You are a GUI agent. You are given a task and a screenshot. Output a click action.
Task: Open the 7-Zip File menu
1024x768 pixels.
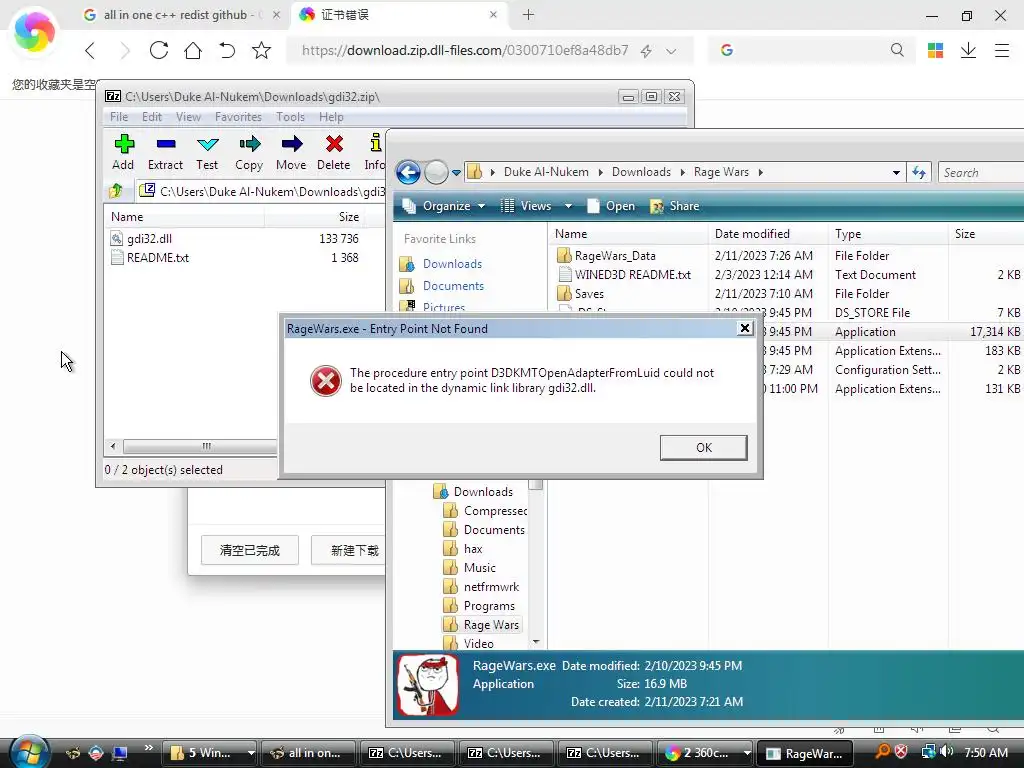tap(119, 117)
